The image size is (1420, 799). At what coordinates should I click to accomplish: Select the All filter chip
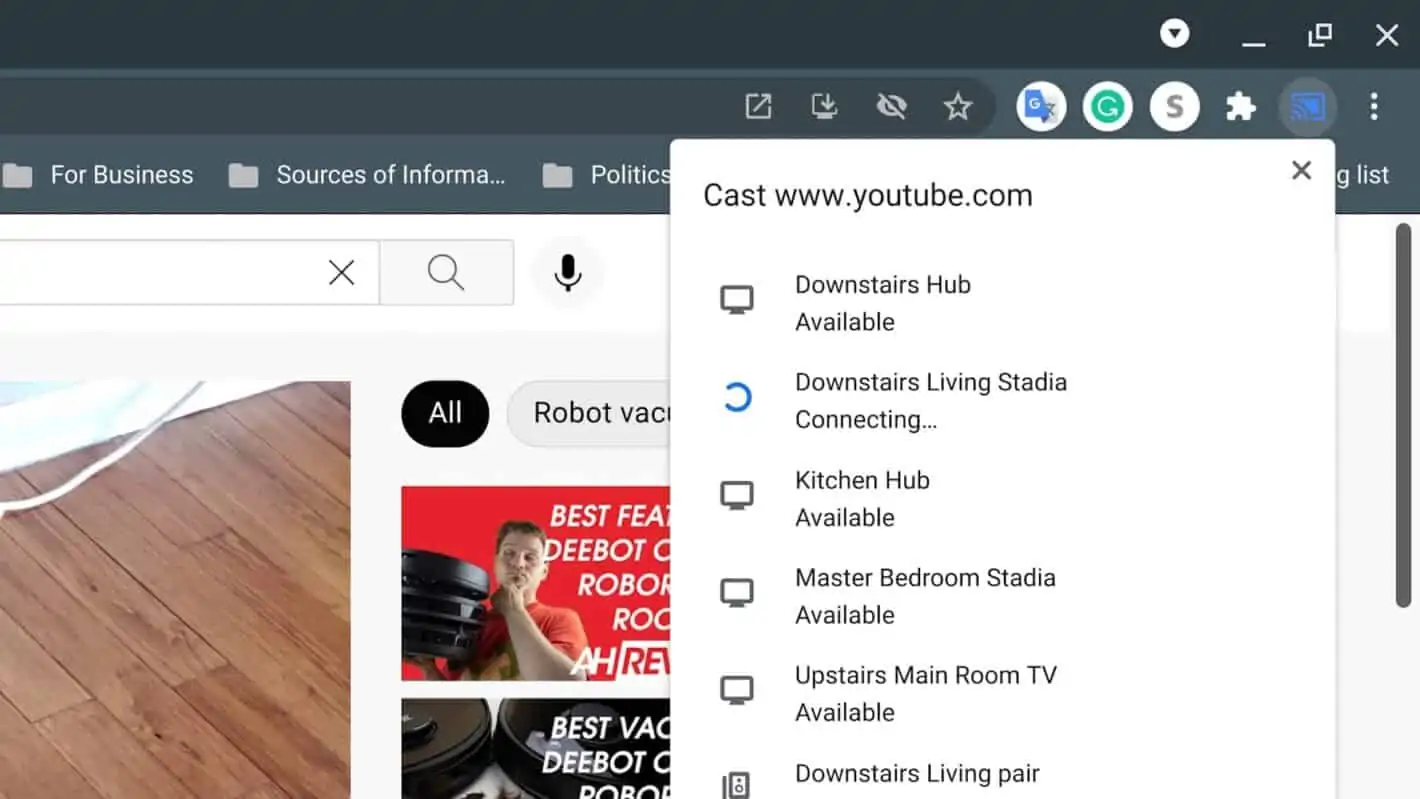[x=445, y=413]
